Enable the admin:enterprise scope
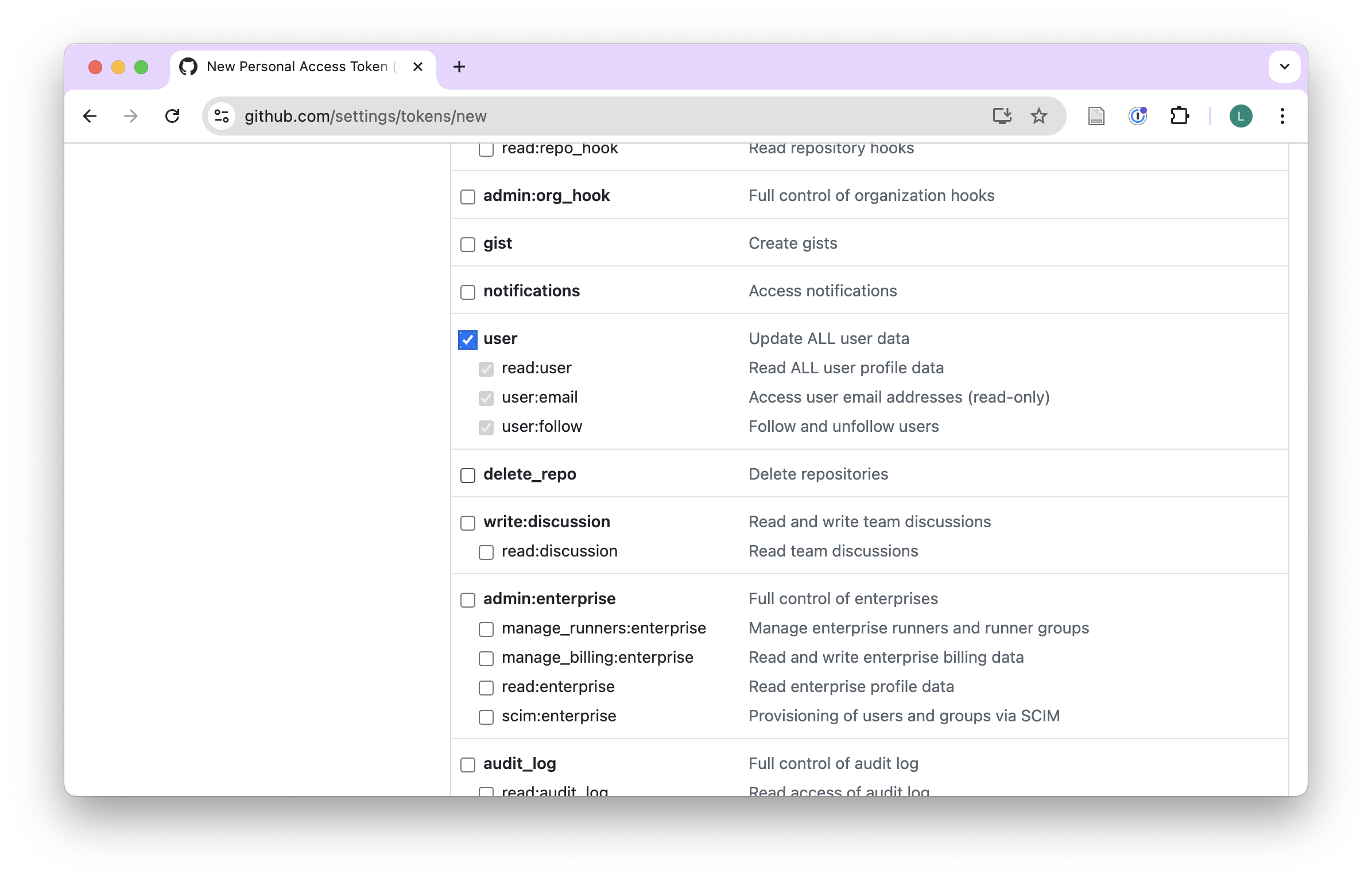Viewport: 1372px width, 881px height. tap(468, 600)
